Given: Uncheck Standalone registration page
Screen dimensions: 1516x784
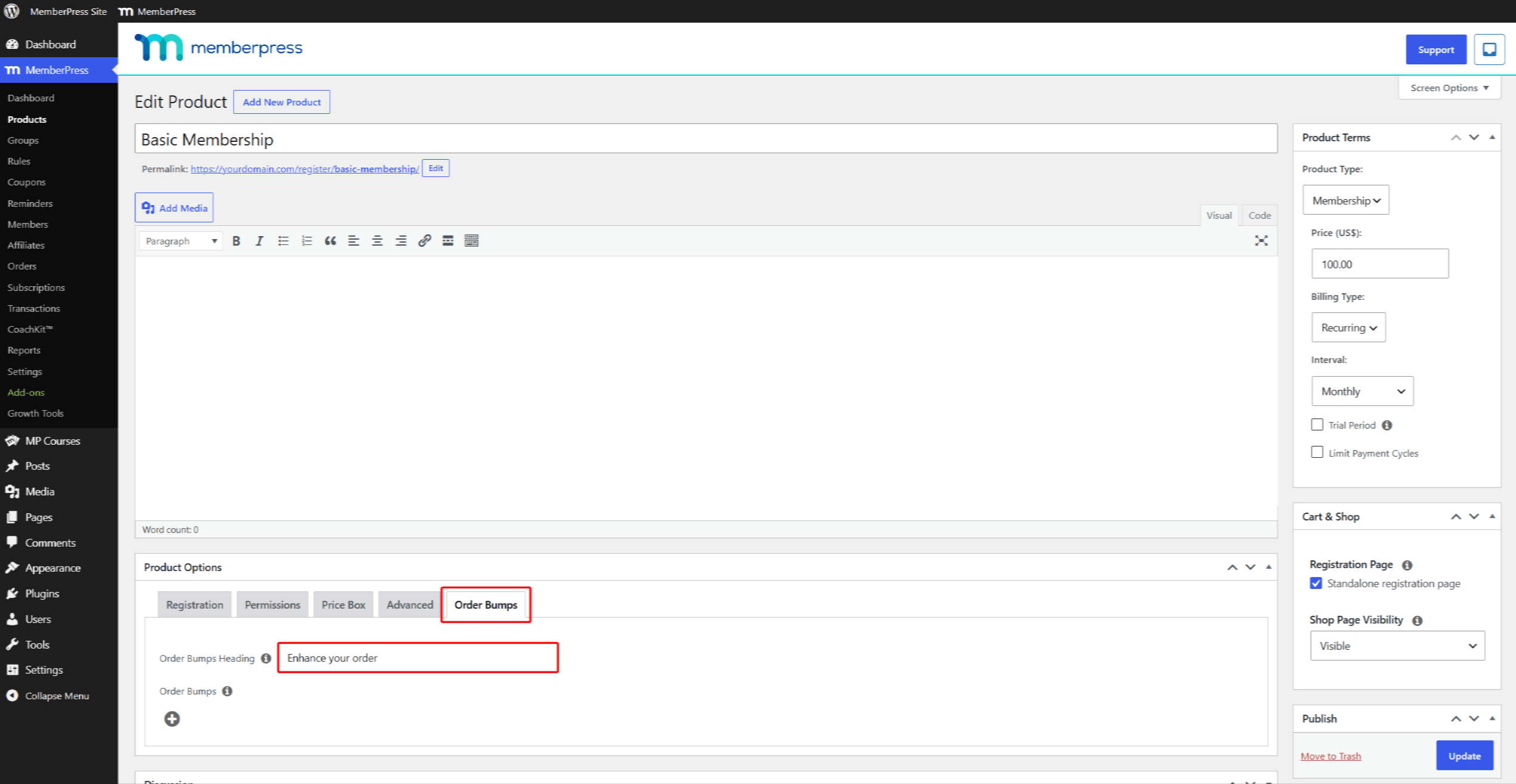Looking at the screenshot, I should click(1316, 583).
